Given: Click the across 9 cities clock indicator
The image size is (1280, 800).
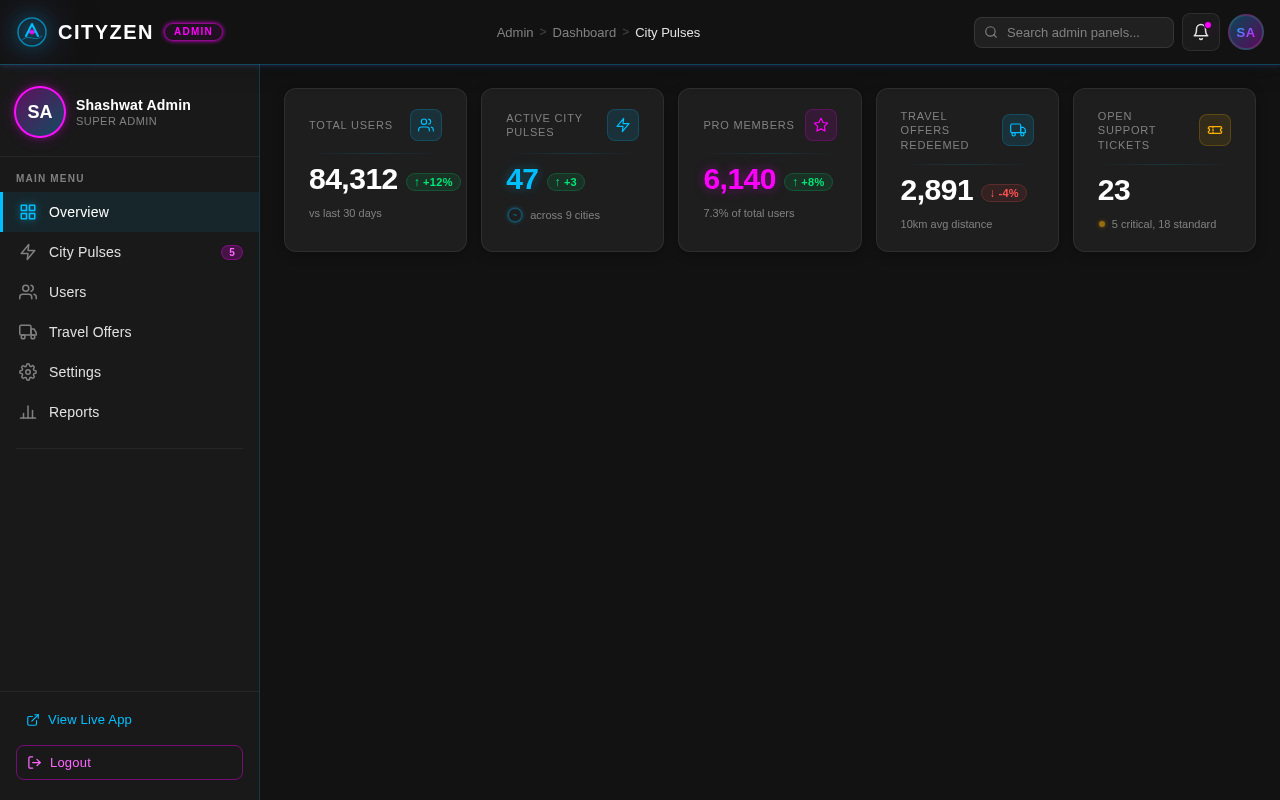Looking at the screenshot, I should coord(515,215).
